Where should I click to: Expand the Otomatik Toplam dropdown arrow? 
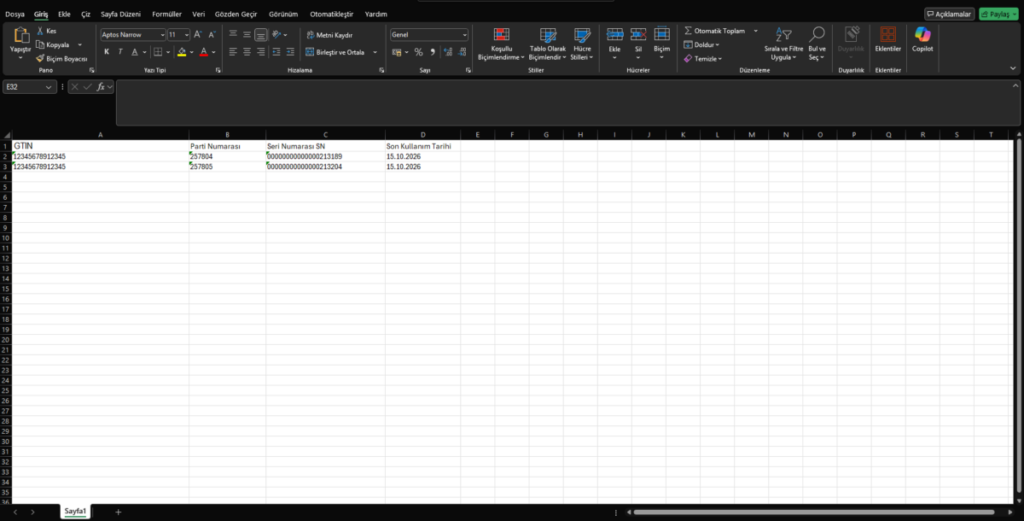pos(756,31)
